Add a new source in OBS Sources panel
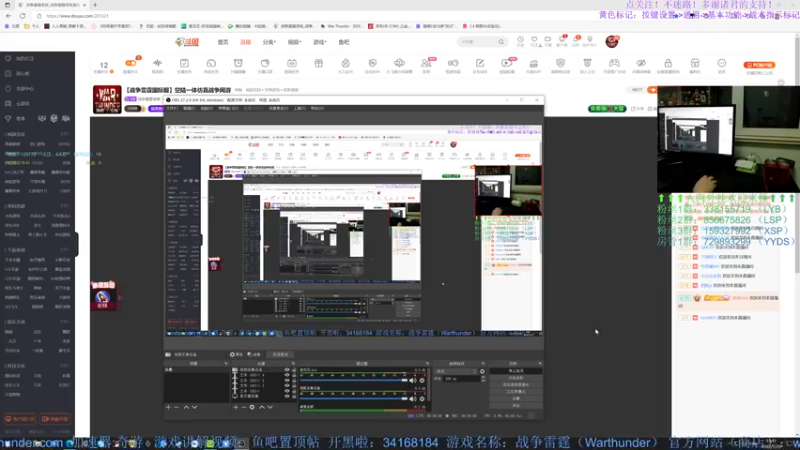Viewport: 800px width, 450px height. point(236,407)
